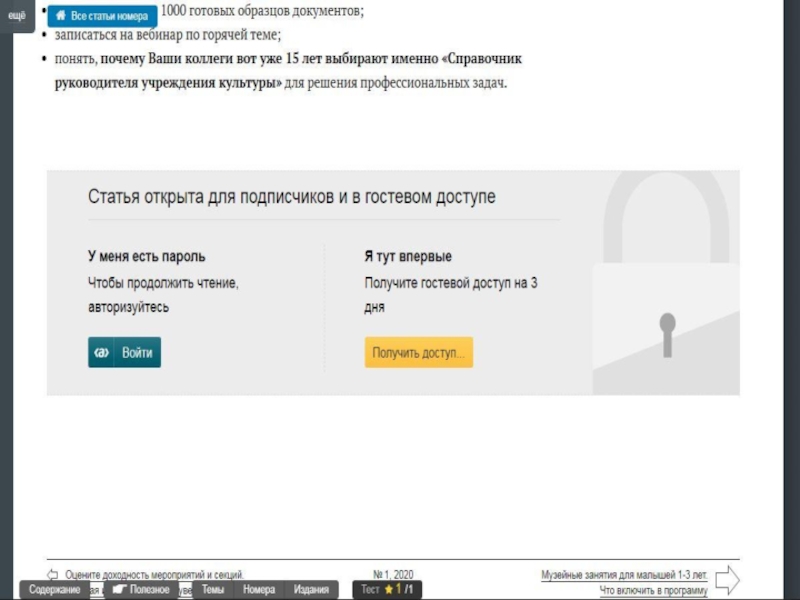The width and height of the screenshot is (800, 600).
Task: Click the previous article left arrow icon
Action: [53, 574]
